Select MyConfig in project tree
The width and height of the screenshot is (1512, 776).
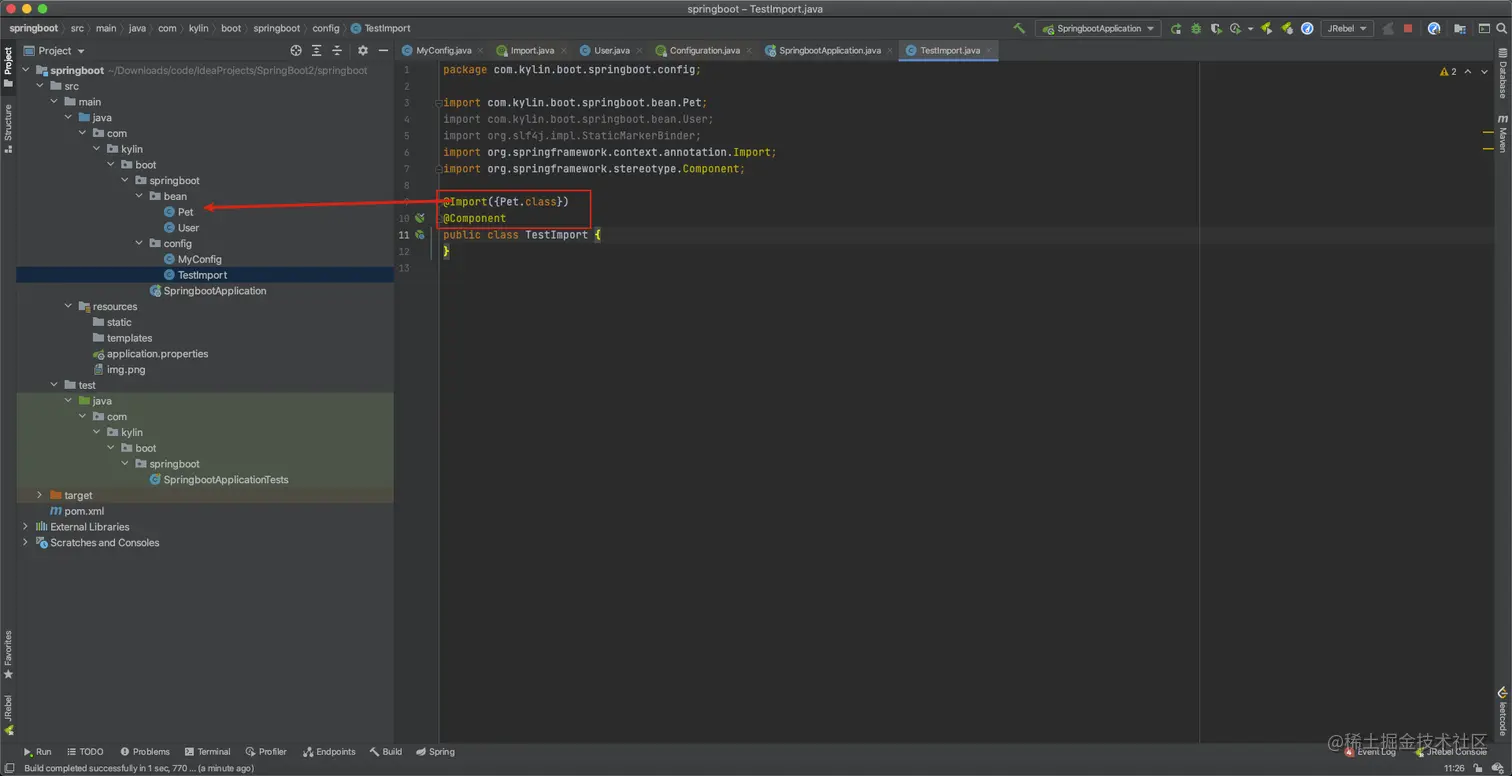pos(192,259)
